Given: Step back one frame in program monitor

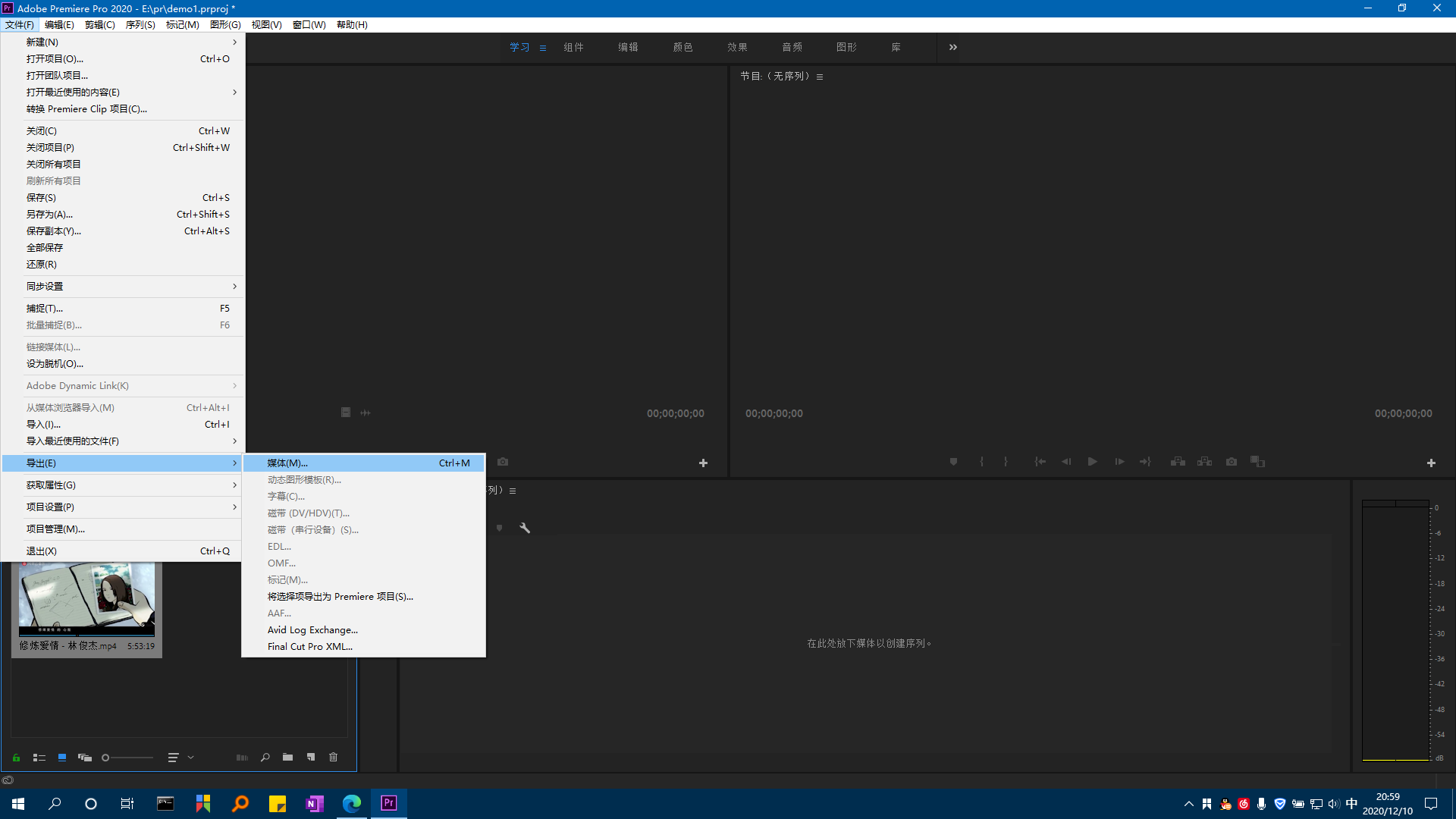Looking at the screenshot, I should (1066, 462).
